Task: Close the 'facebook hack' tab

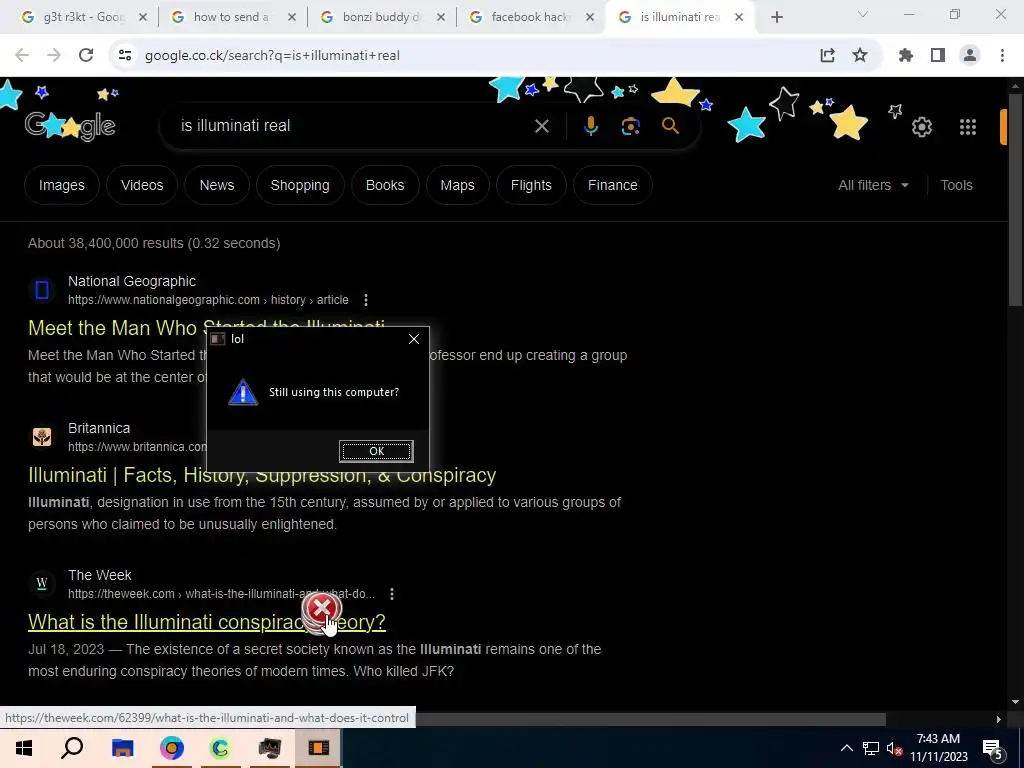Action: [590, 18]
